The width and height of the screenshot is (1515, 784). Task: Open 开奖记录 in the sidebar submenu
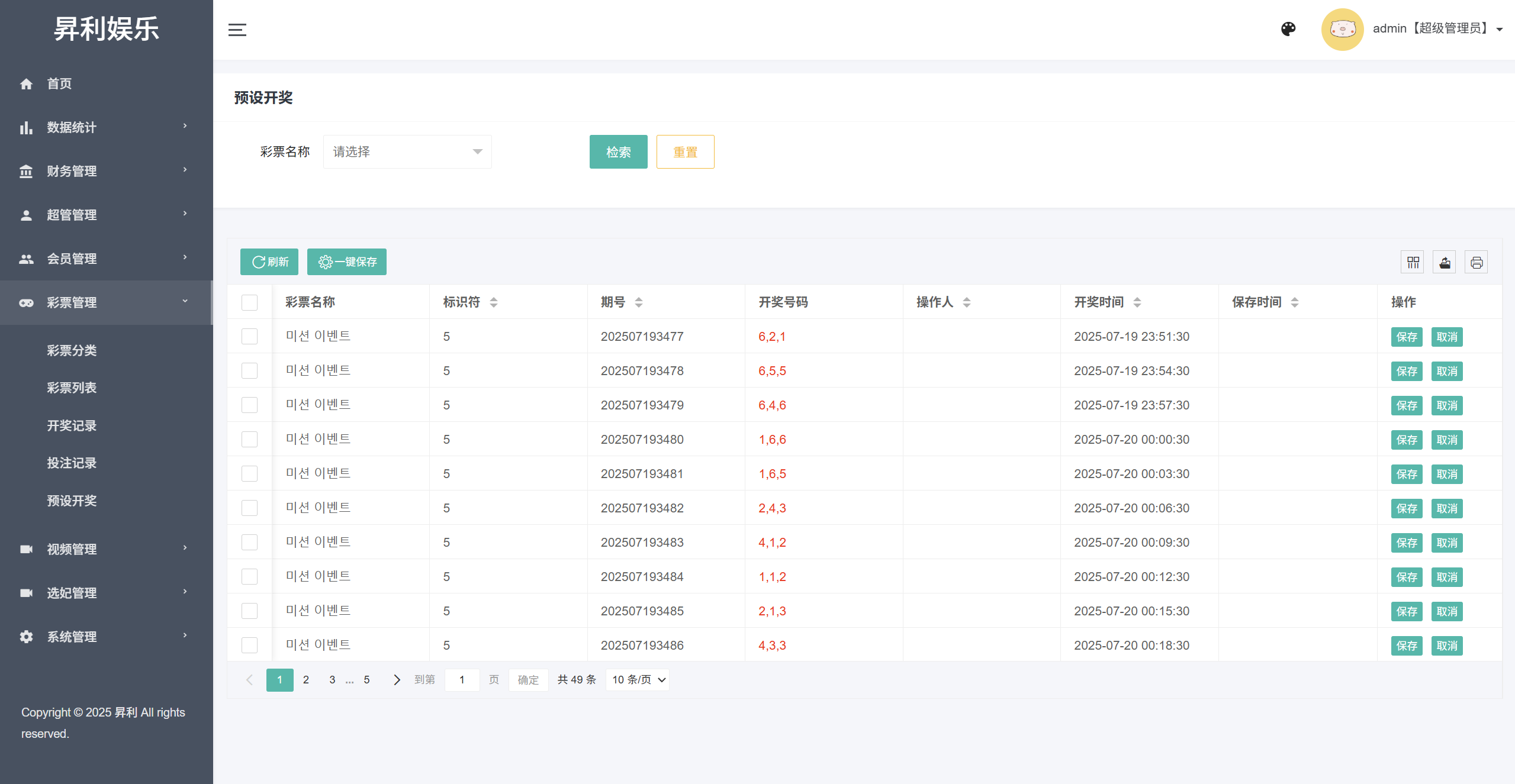(72, 425)
